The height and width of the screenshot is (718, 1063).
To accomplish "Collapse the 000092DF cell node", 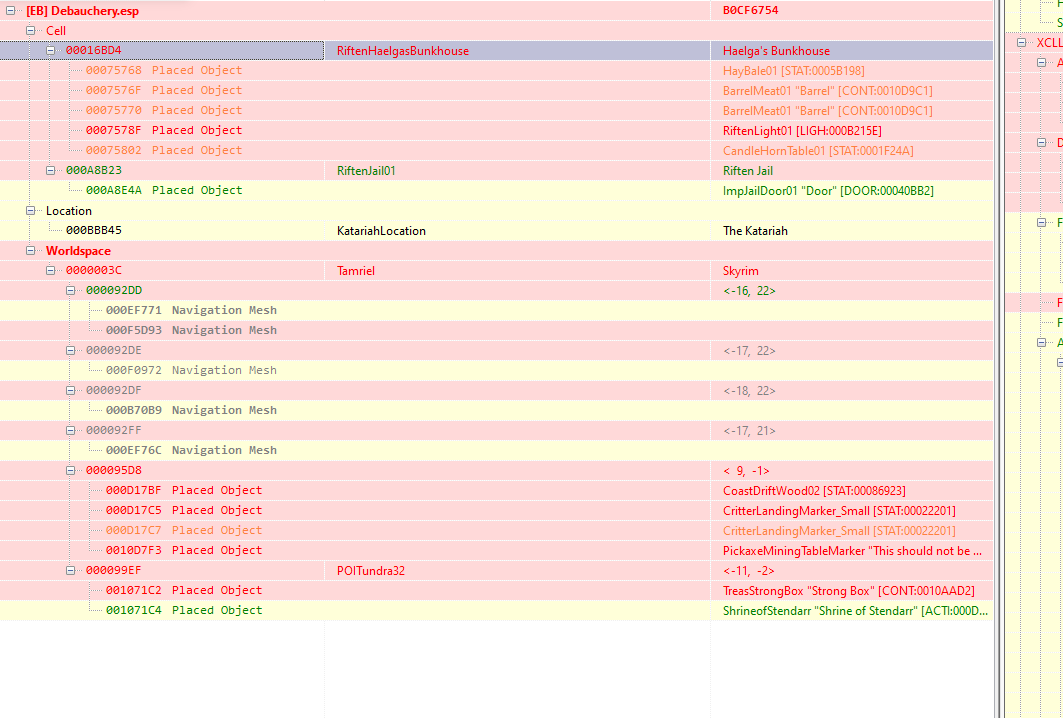I will click(x=71, y=390).
